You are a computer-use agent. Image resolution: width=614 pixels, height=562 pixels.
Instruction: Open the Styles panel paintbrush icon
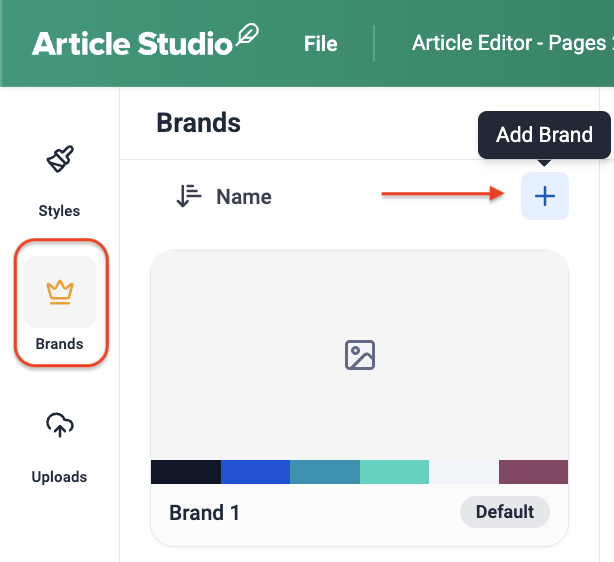[59, 160]
